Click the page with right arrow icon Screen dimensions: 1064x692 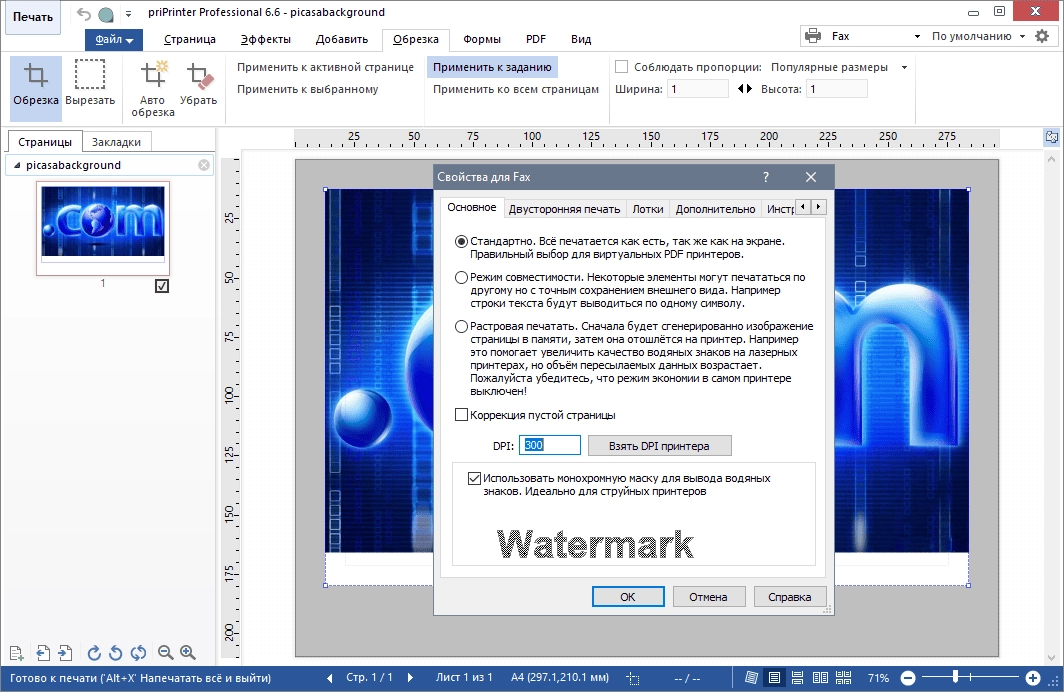tap(65, 653)
